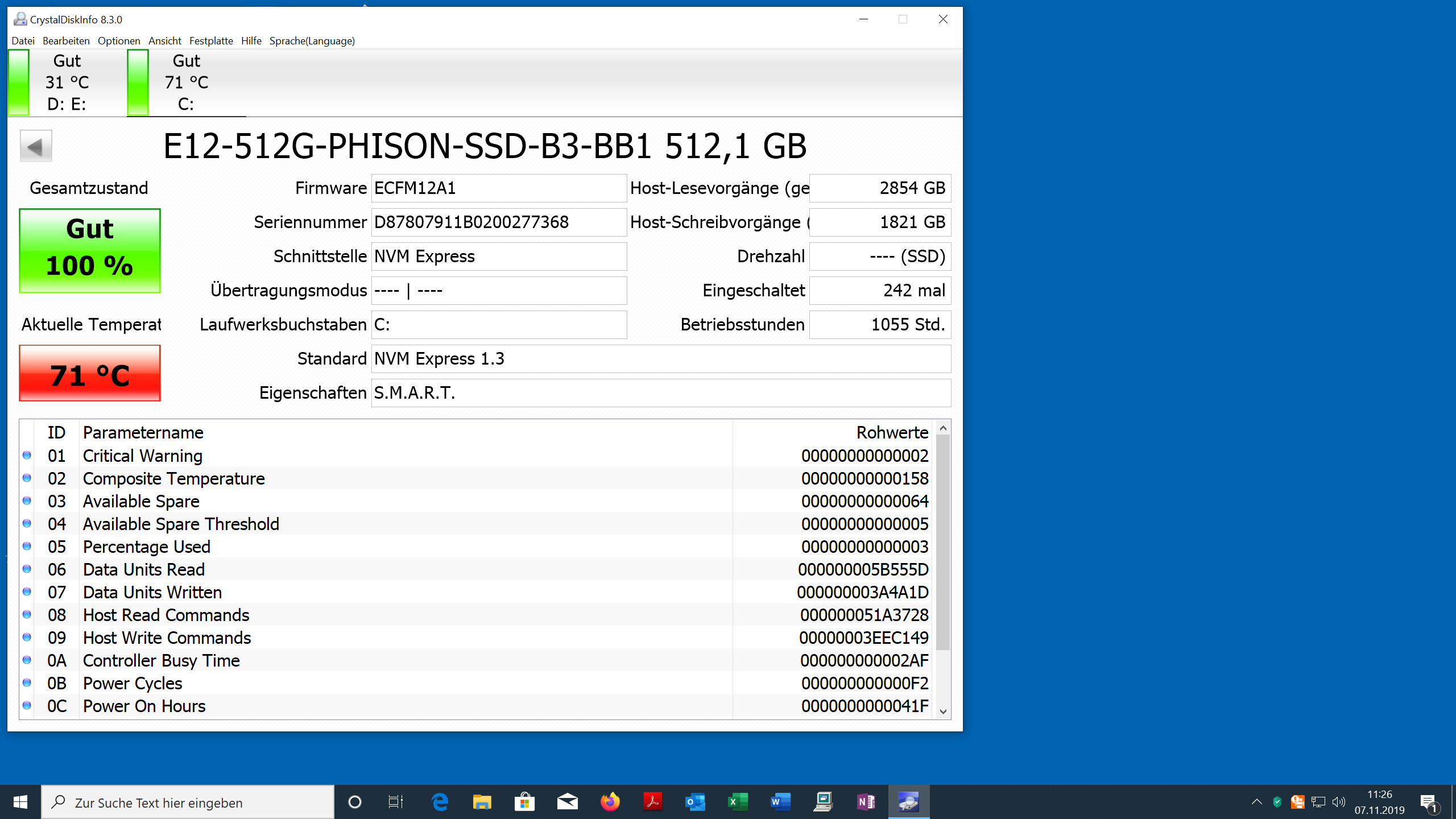Click the Seriennummer text field

499,222
